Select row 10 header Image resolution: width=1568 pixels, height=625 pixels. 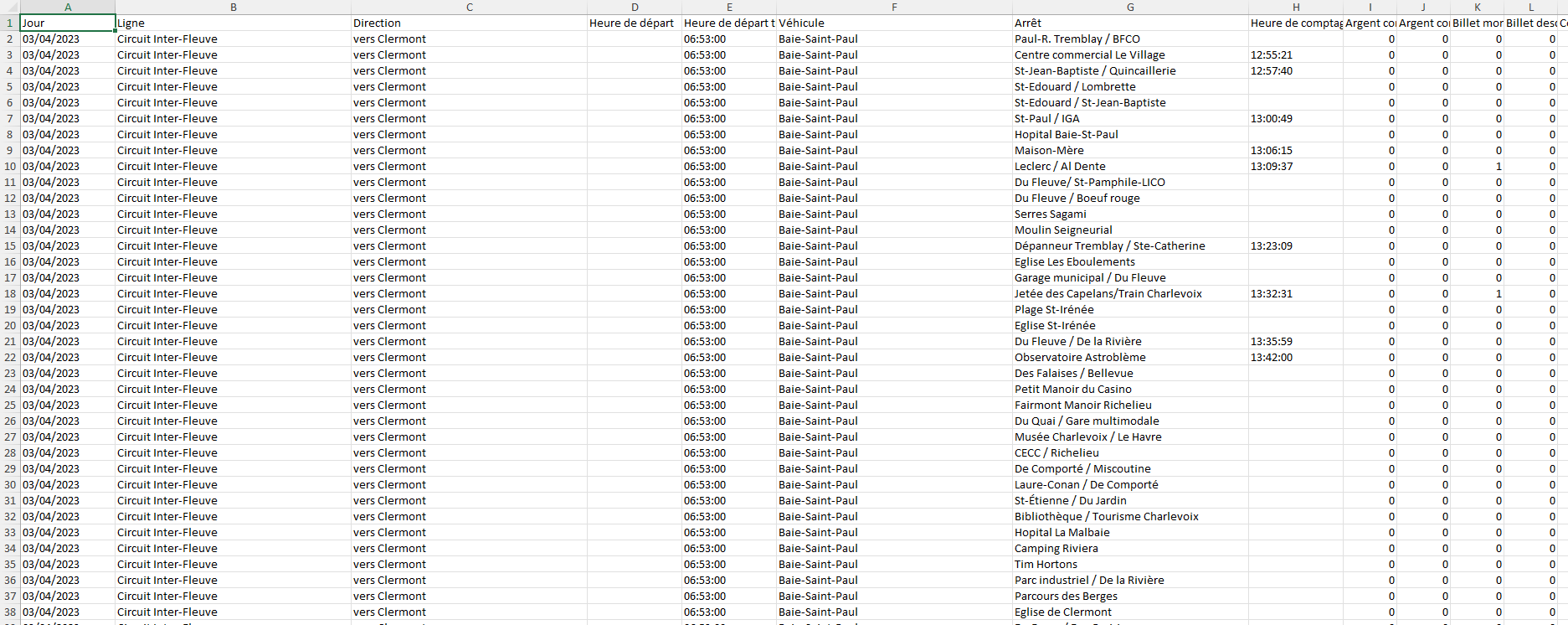pyautogui.click(x=10, y=166)
